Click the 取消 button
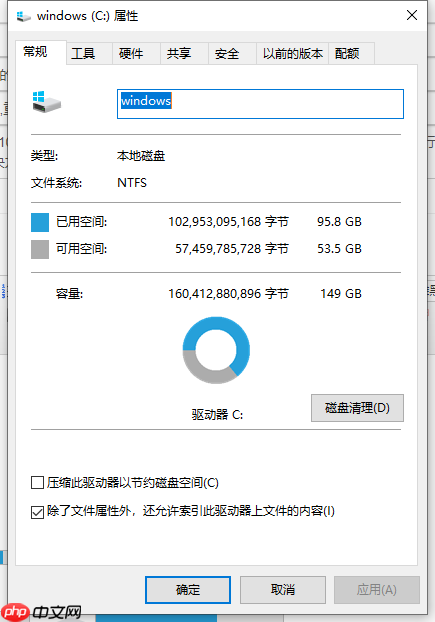 [283, 590]
